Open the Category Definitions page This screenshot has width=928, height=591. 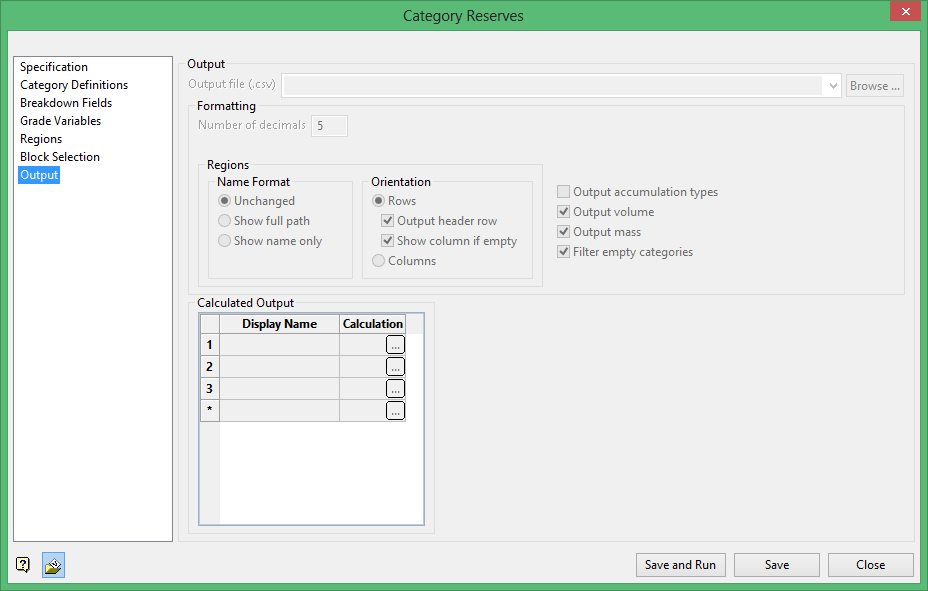point(74,85)
